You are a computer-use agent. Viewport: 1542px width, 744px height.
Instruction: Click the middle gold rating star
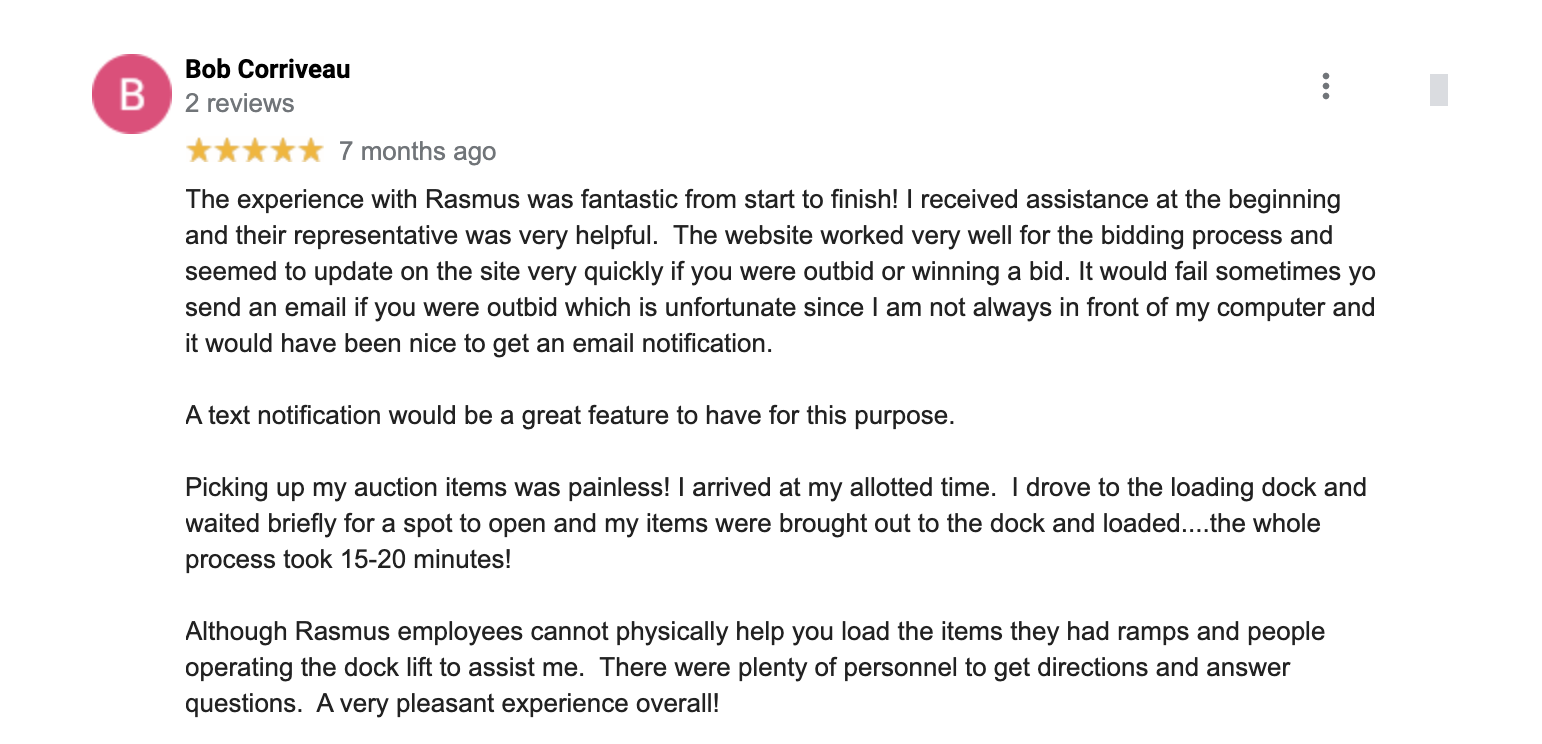[255, 151]
